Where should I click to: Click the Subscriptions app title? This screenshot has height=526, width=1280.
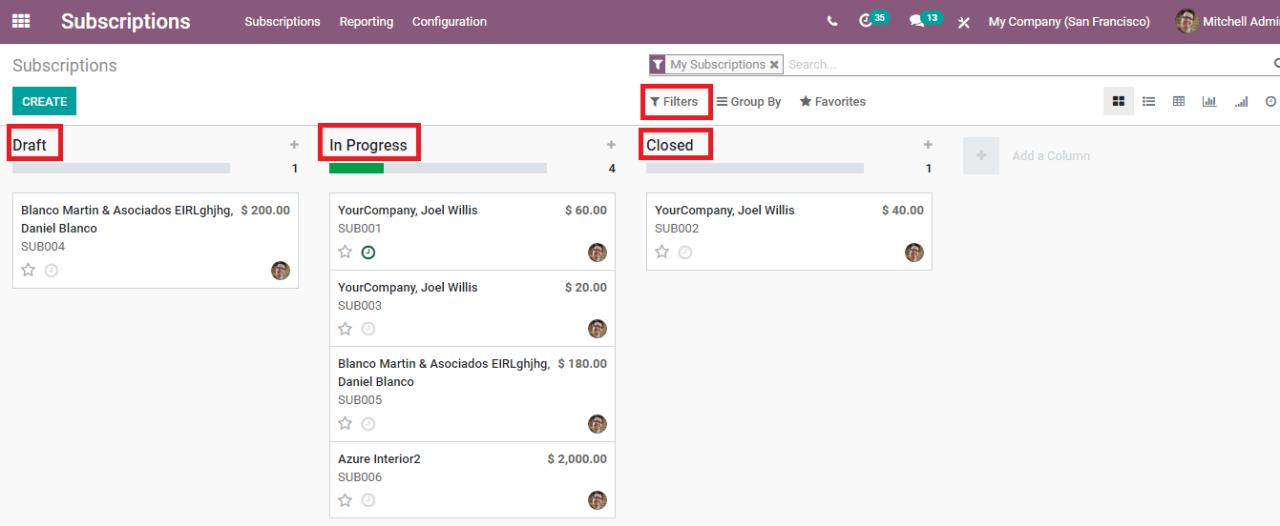126,21
